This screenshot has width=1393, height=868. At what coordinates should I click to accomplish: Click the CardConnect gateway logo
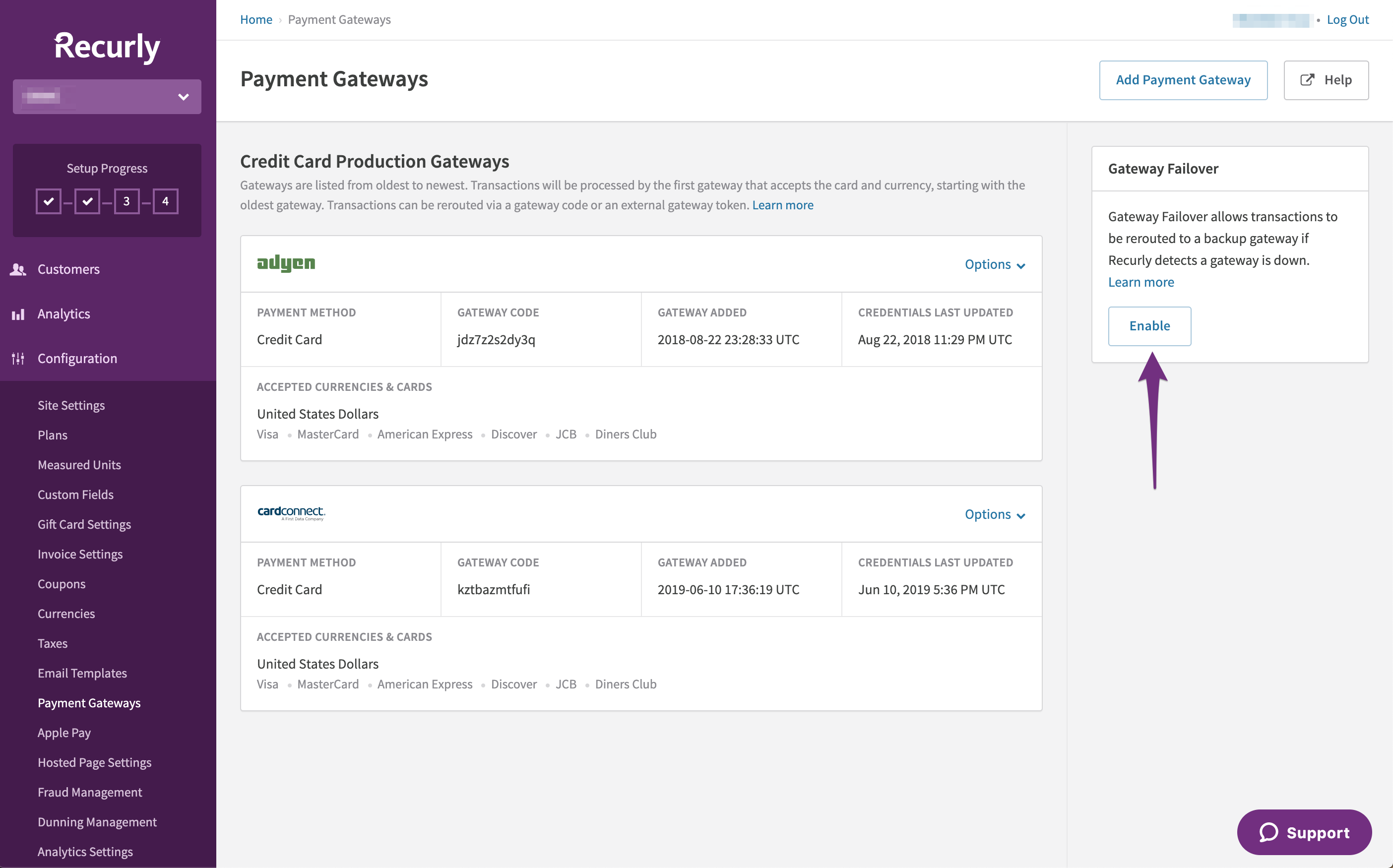(x=291, y=513)
